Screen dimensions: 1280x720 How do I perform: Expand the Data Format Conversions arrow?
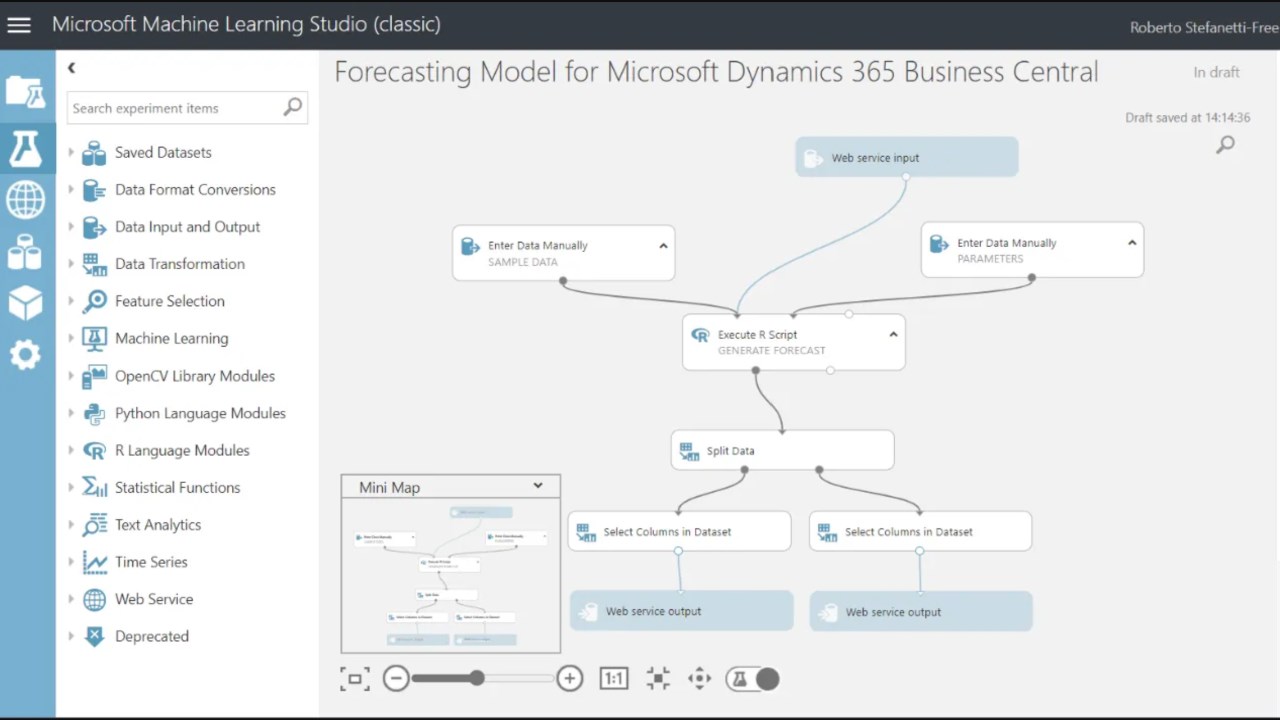click(x=71, y=189)
